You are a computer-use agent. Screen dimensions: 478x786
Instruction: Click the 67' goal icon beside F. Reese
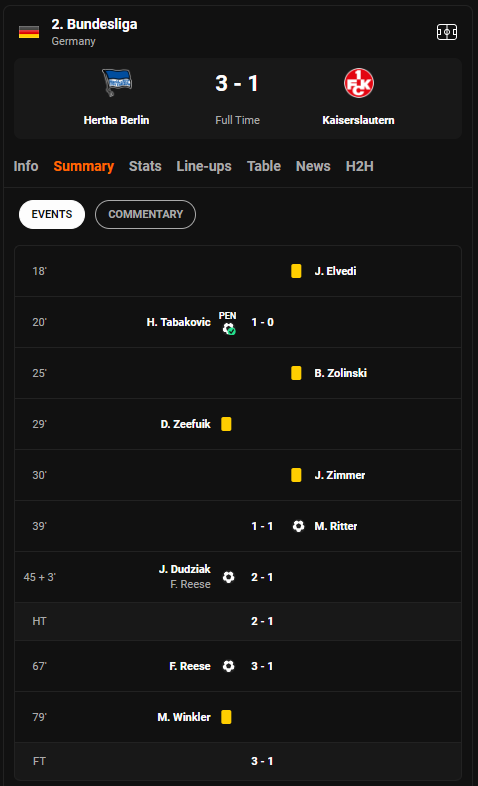click(228, 666)
